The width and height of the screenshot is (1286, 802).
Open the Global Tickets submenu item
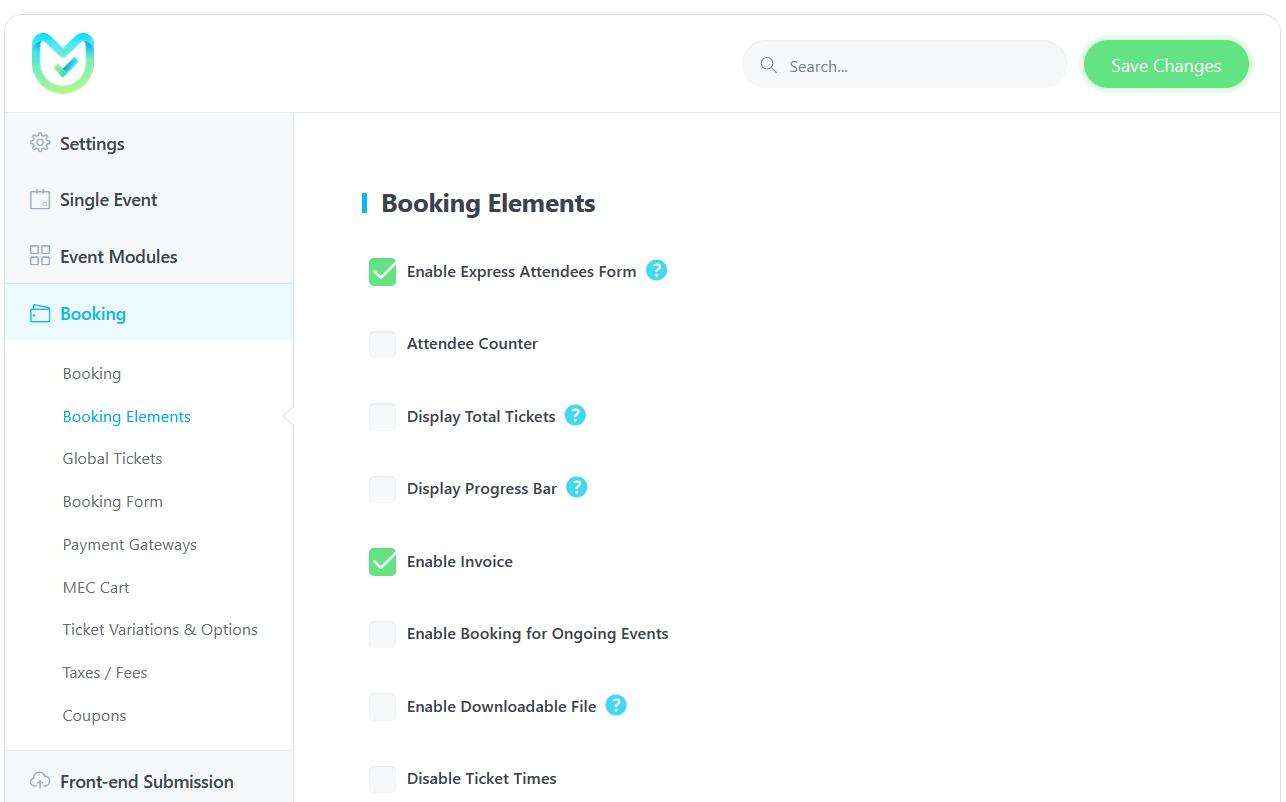pyautogui.click(x=112, y=458)
